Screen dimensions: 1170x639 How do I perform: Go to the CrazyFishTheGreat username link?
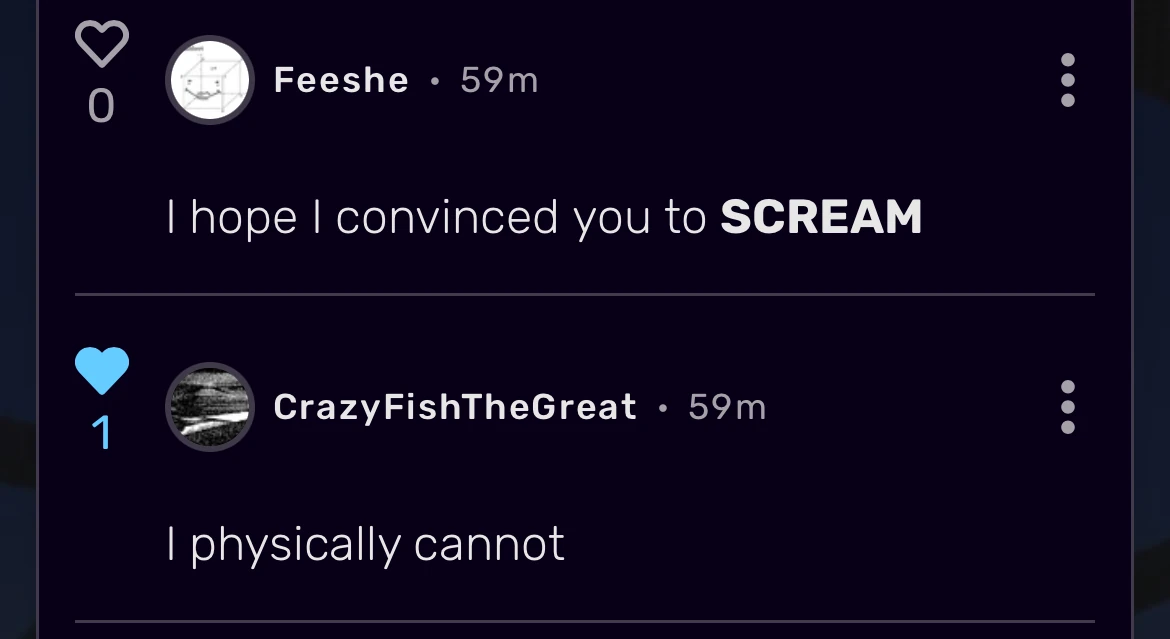[455, 407]
